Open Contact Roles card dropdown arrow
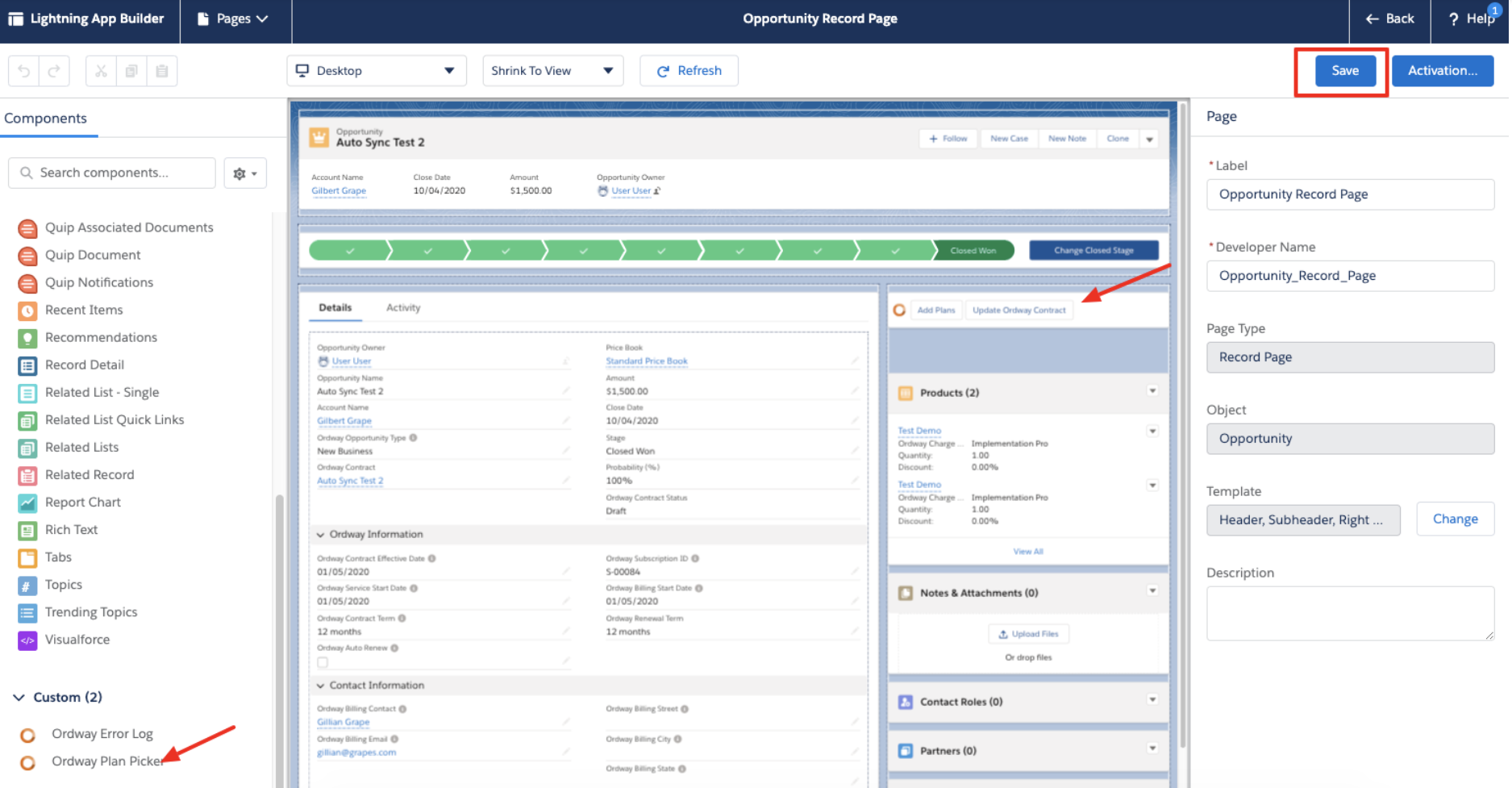 (x=1152, y=700)
